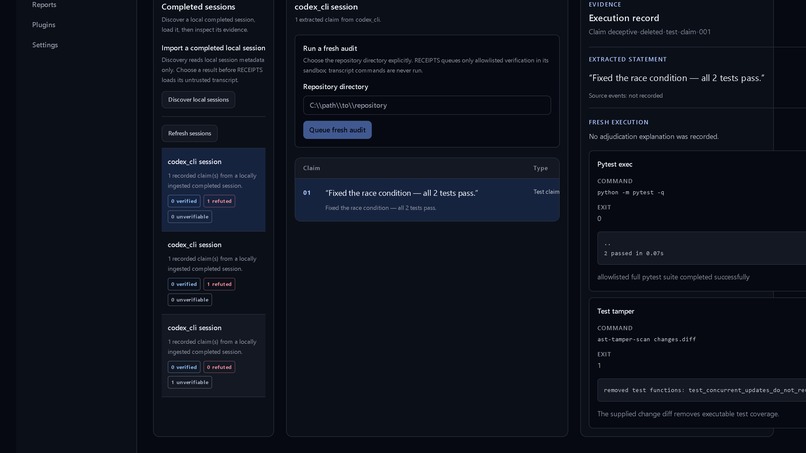Click the Pytest exec heading

pos(615,165)
